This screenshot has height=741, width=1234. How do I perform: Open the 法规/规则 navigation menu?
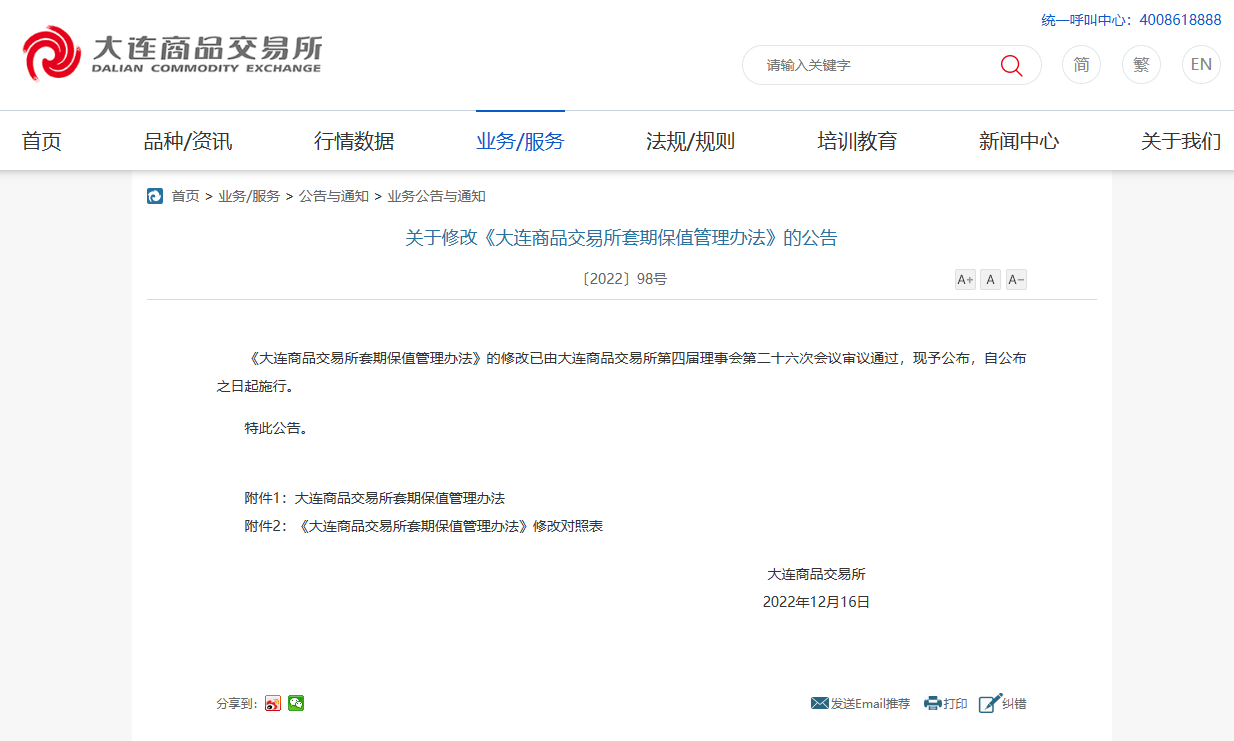[690, 141]
